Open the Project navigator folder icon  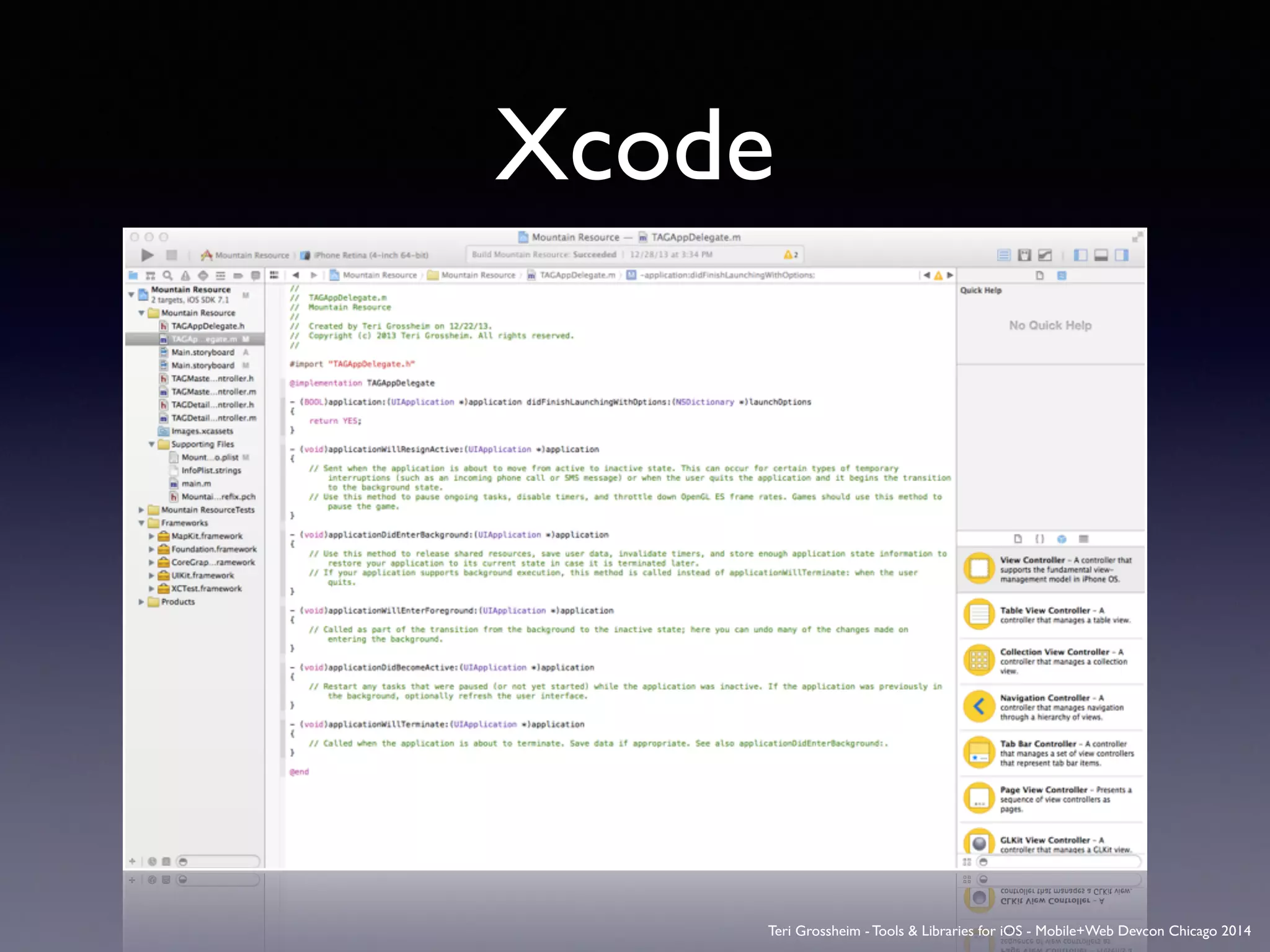[x=133, y=275]
